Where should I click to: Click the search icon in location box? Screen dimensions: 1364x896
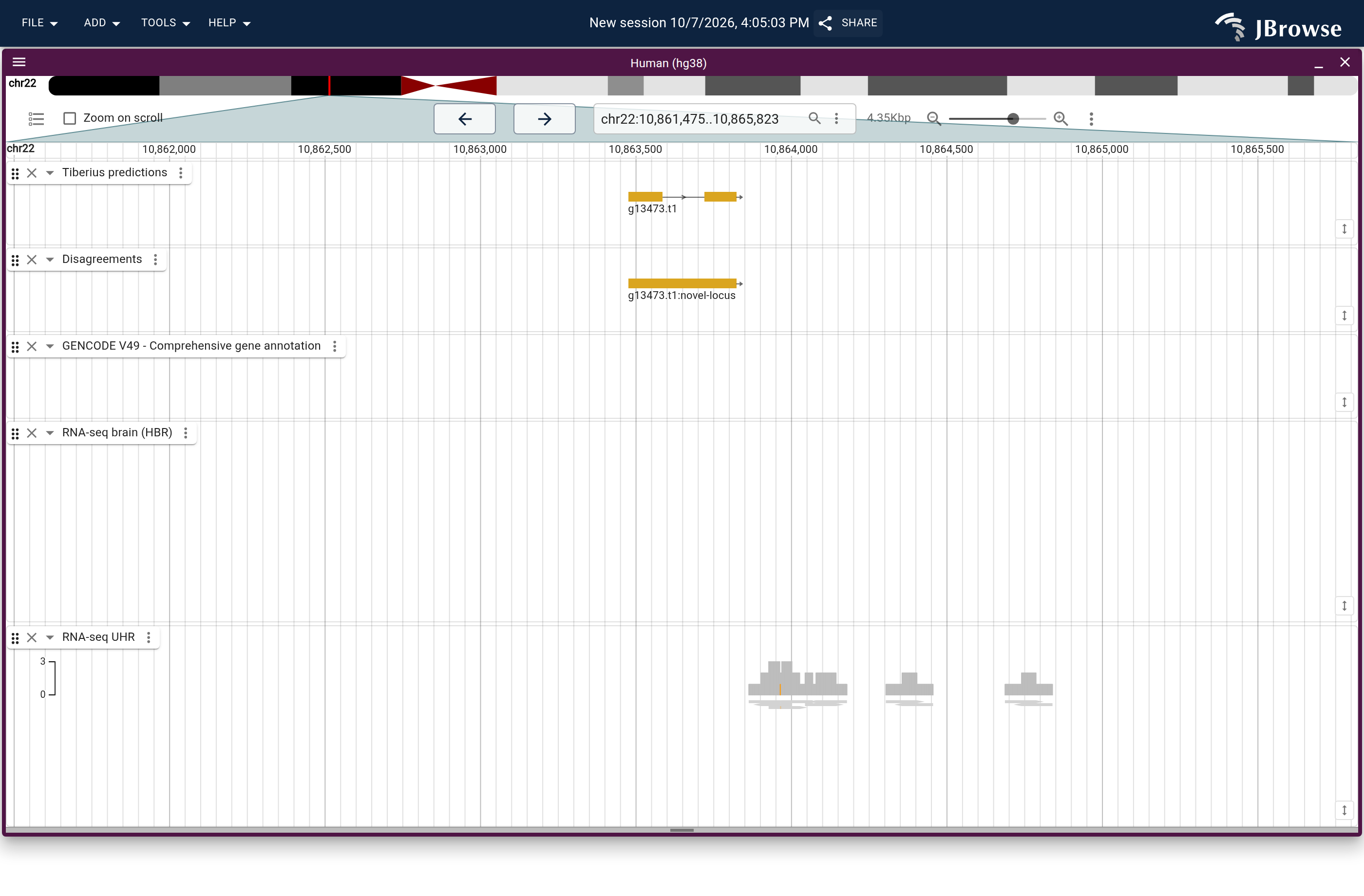click(815, 119)
